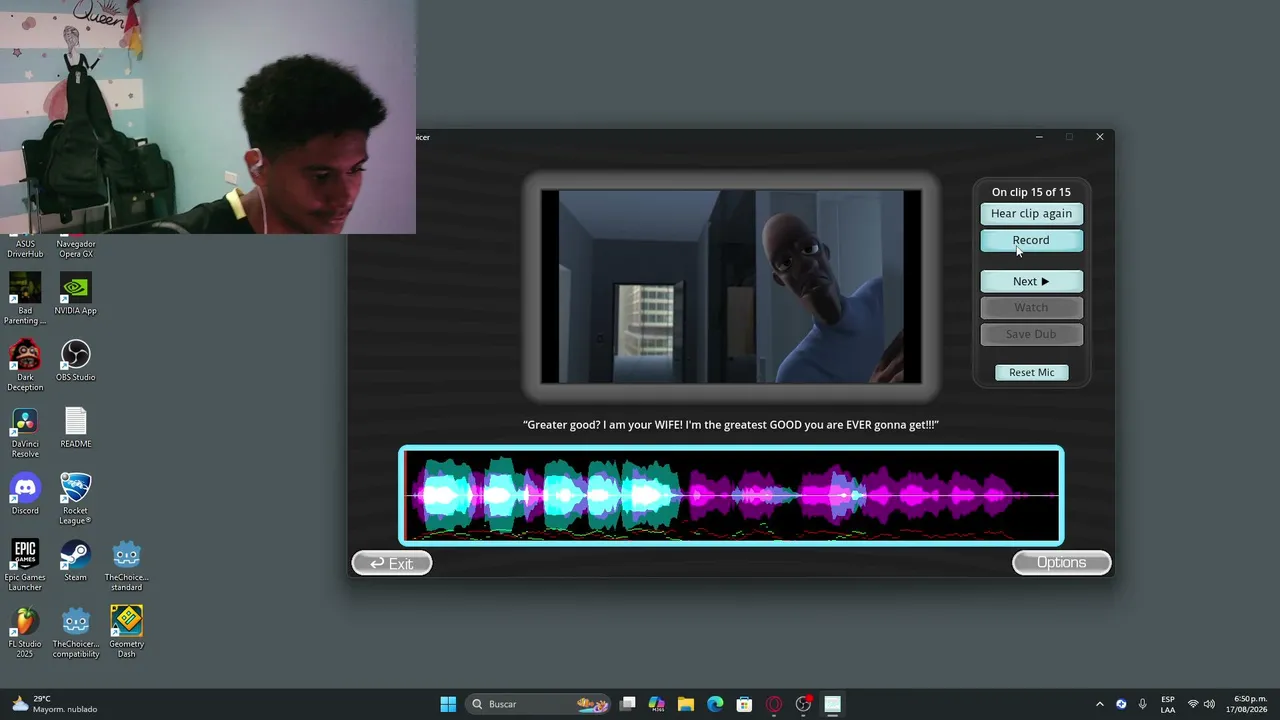Go to the Next clip
This screenshot has height=720, width=1280.
coord(1031,281)
